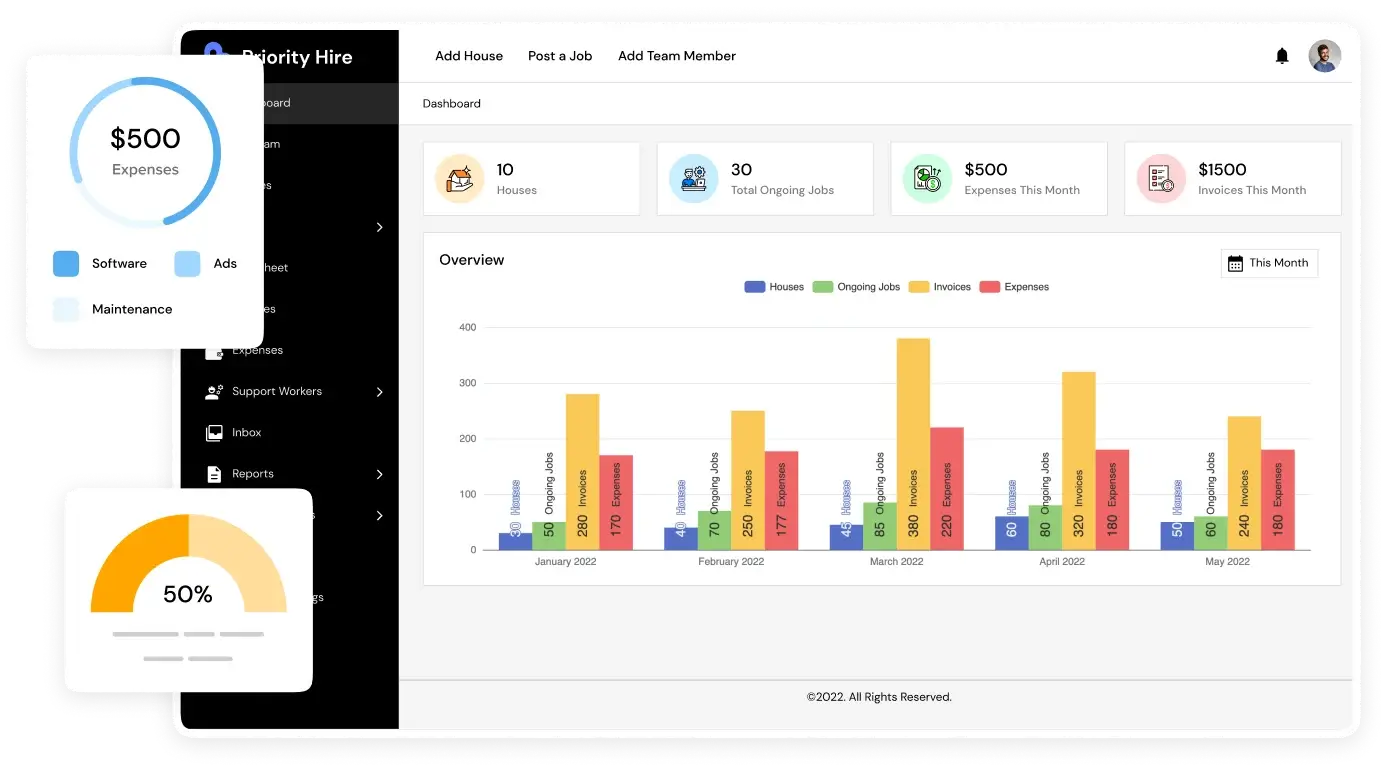The image size is (1386, 768).
Task: Click the Add Team Member link
Action: tap(677, 56)
